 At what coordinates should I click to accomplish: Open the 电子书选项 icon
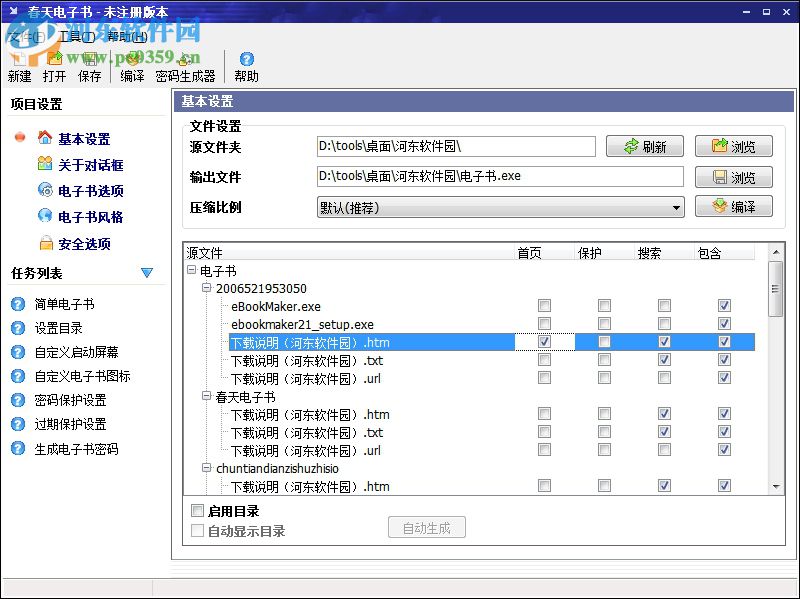pyautogui.click(x=45, y=190)
